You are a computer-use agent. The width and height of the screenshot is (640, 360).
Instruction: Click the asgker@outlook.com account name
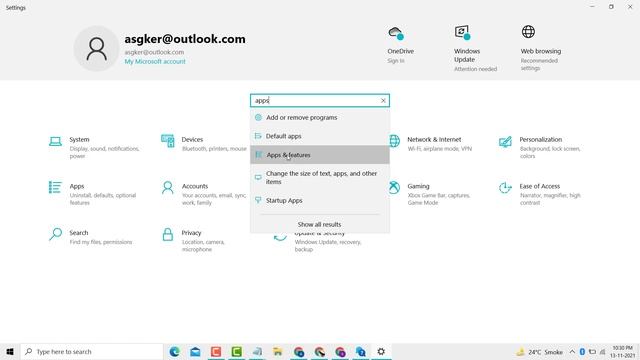pyautogui.click(x=185, y=39)
